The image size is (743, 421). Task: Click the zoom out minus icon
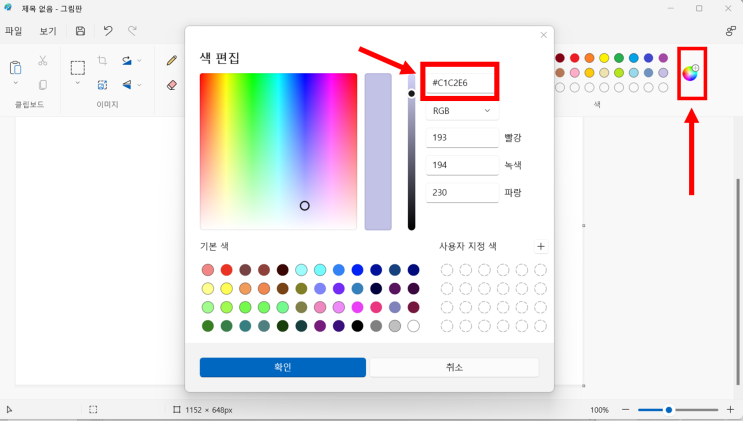pyautogui.click(x=625, y=410)
